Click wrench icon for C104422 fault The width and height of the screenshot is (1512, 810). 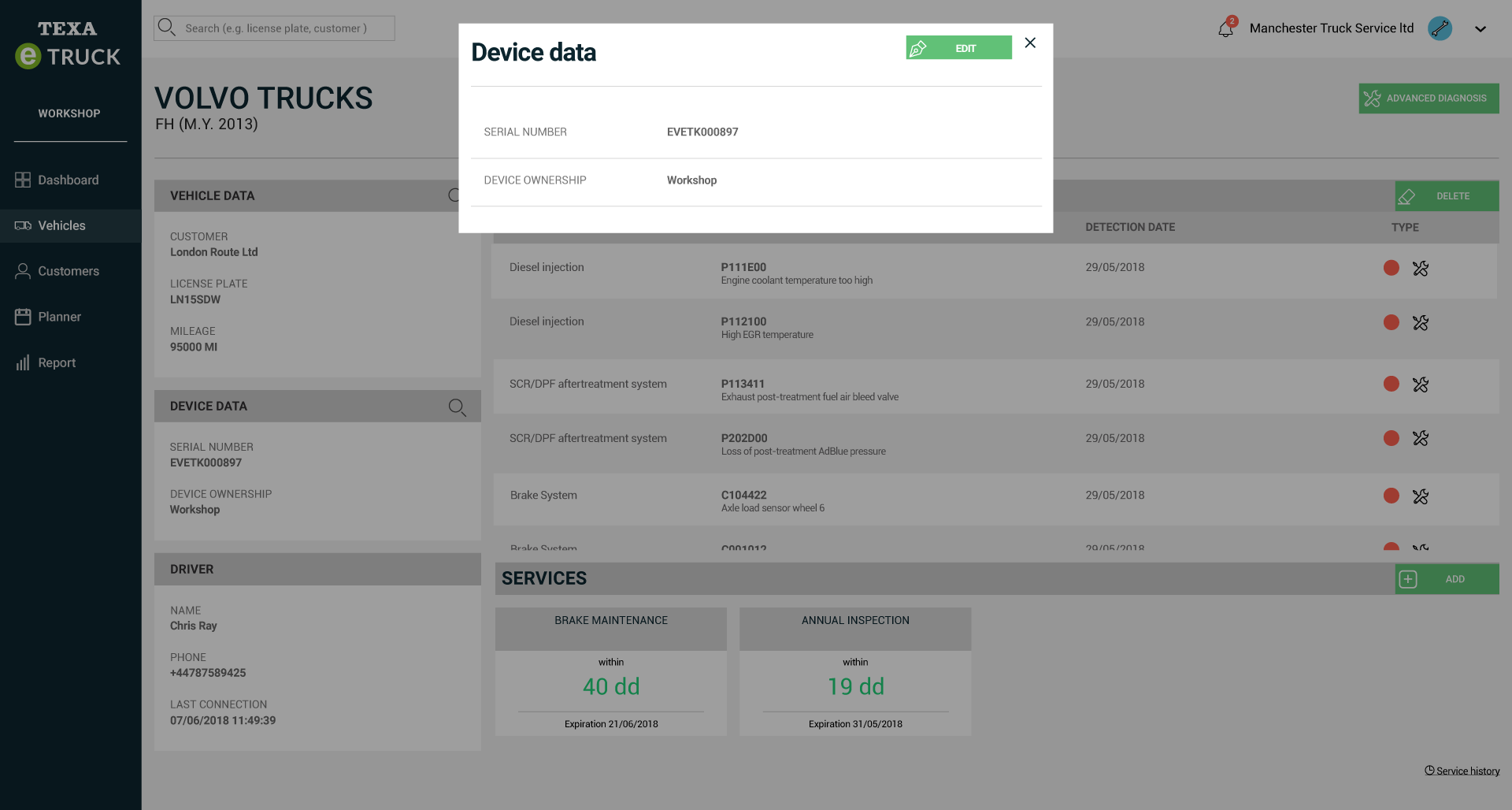(1421, 496)
